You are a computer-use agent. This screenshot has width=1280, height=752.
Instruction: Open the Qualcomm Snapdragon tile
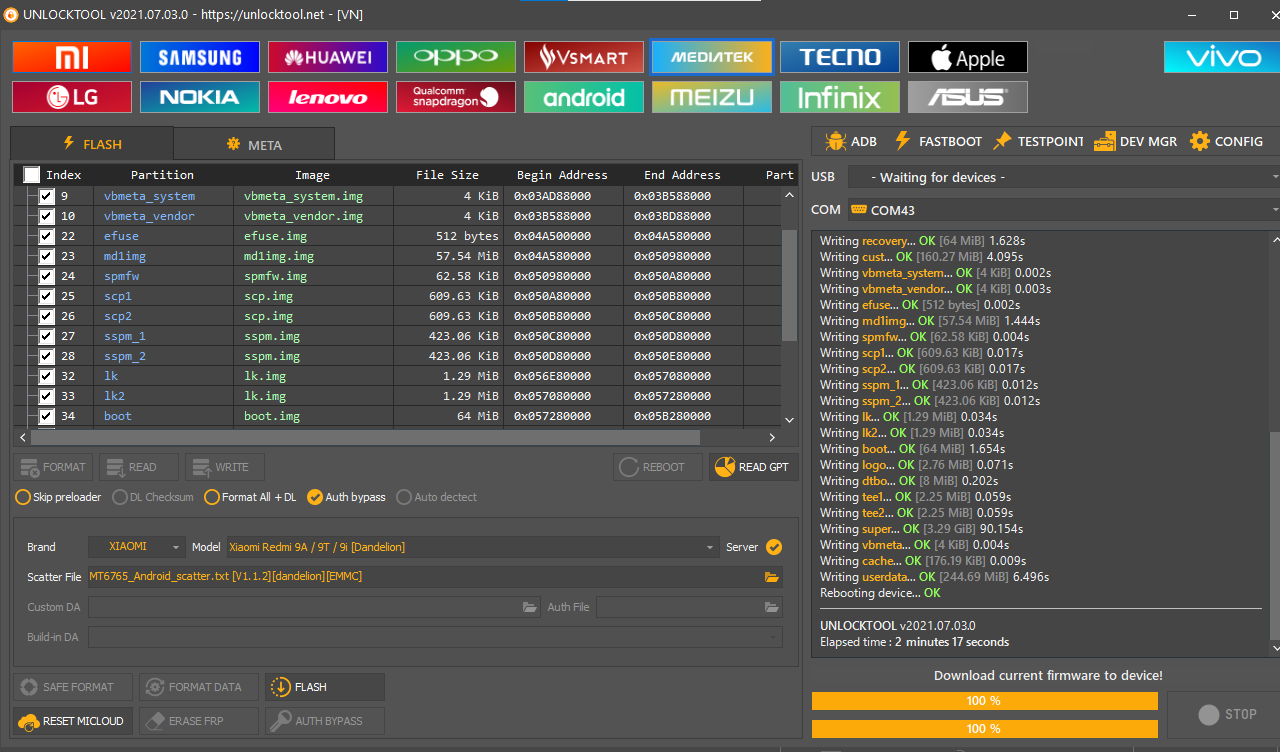[456, 97]
